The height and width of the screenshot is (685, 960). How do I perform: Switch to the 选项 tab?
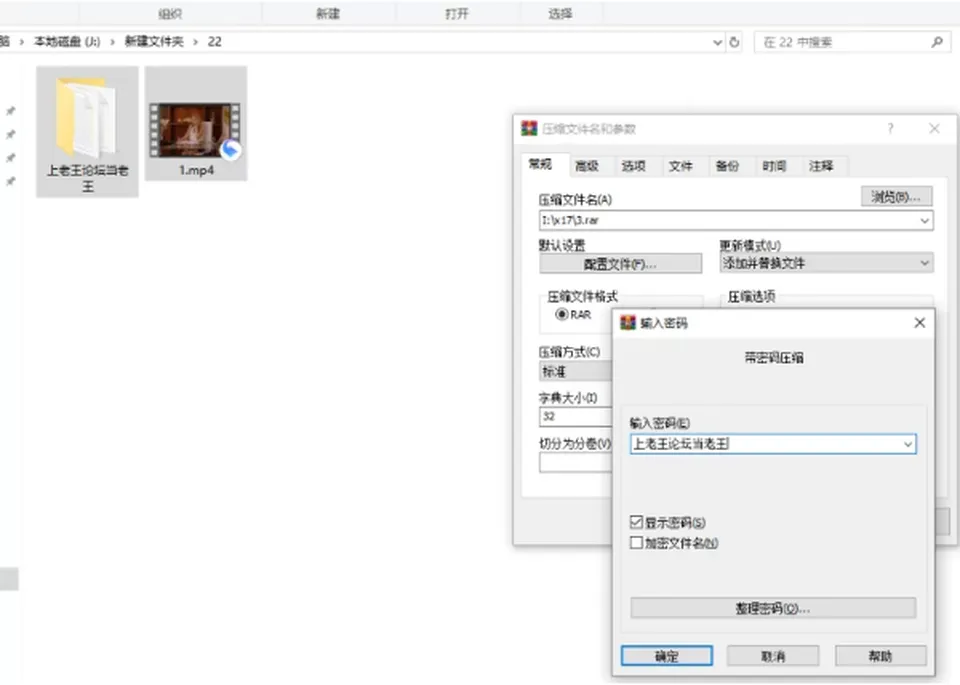point(634,166)
